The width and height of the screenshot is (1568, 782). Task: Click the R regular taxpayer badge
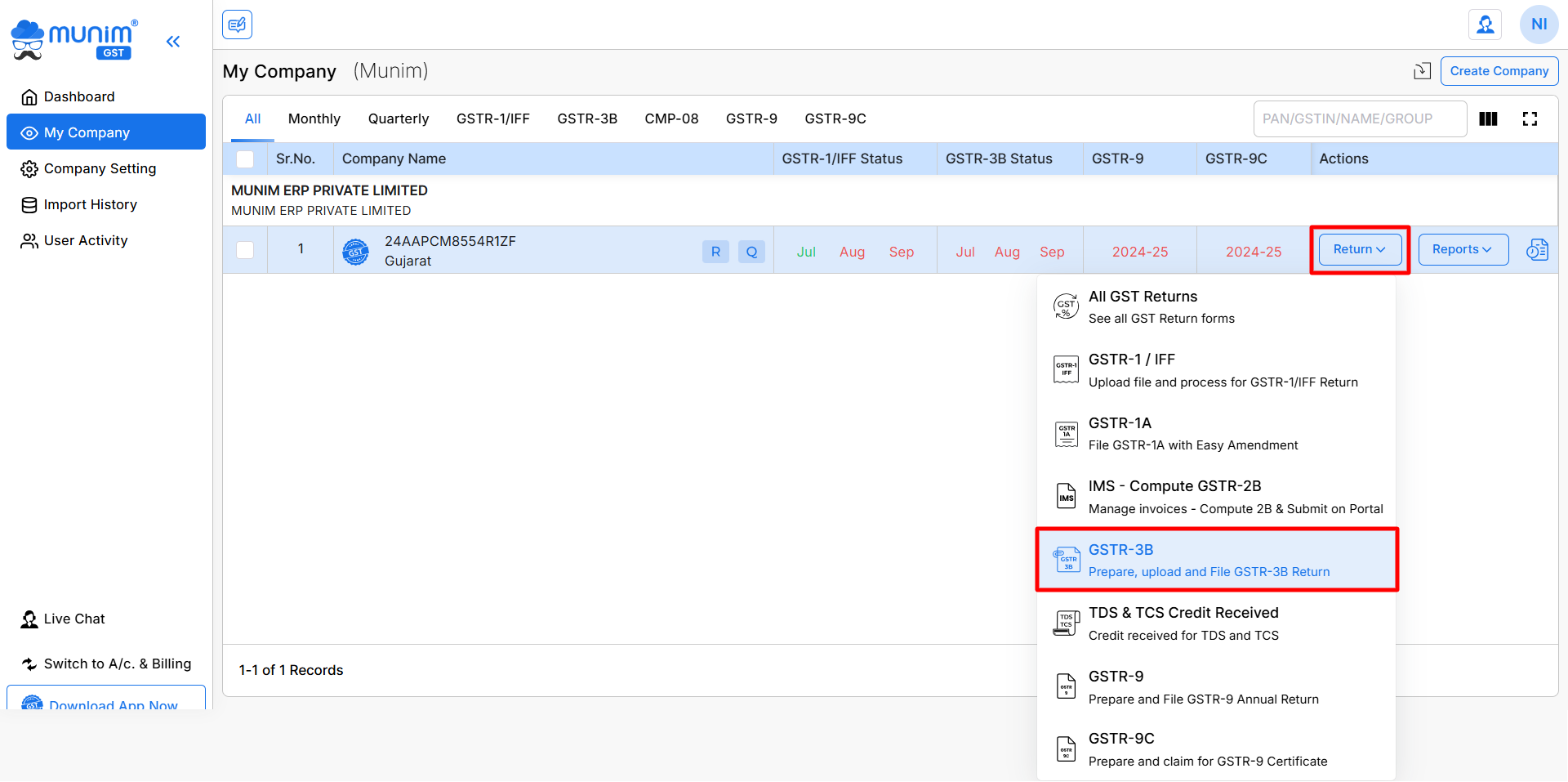point(715,252)
